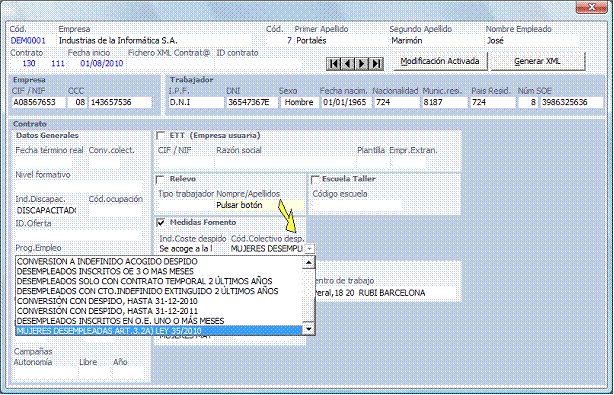Go to the previous record arrow

click(348, 63)
